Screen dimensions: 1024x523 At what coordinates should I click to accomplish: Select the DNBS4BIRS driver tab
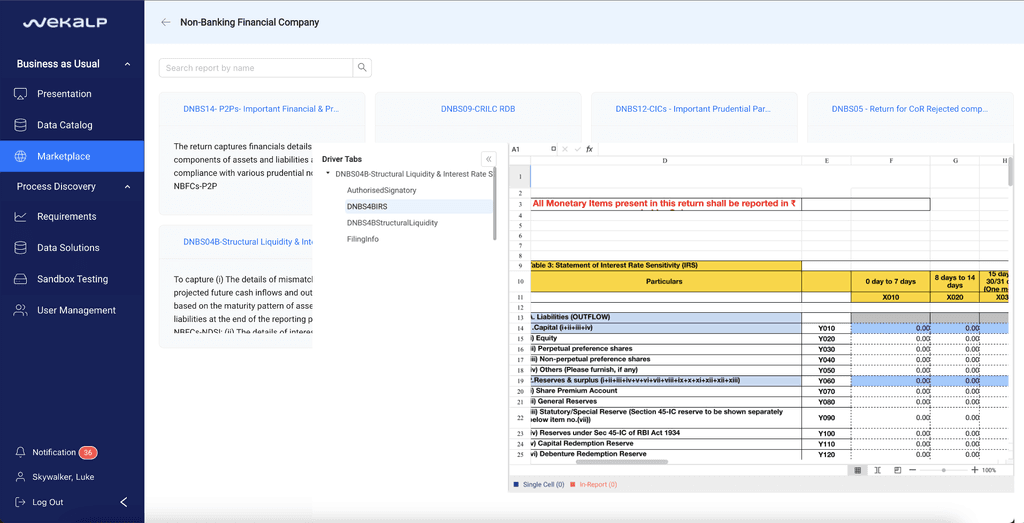tap(419, 206)
